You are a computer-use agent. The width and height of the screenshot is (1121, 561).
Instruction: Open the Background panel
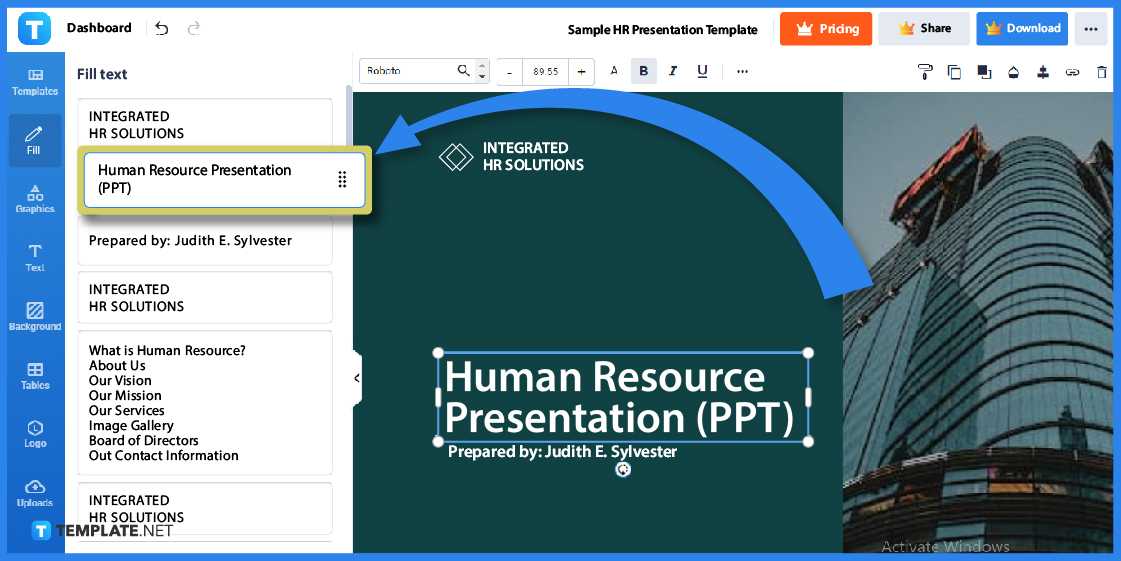click(x=35, y=317)
